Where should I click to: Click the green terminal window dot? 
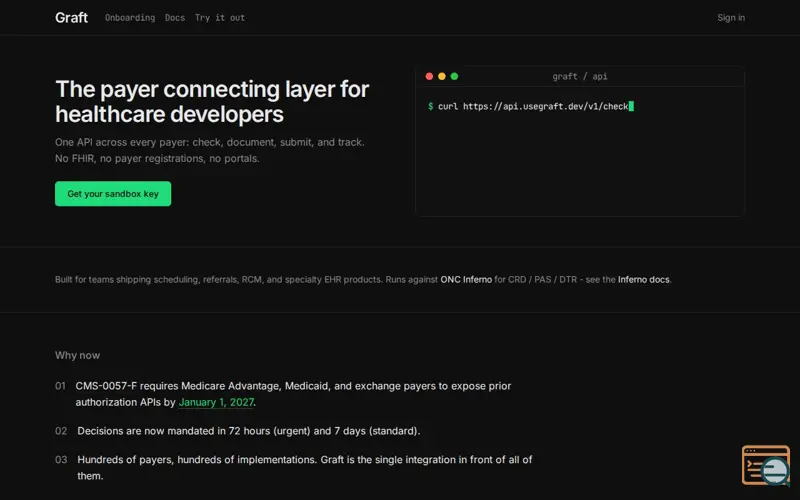[454, 77]
